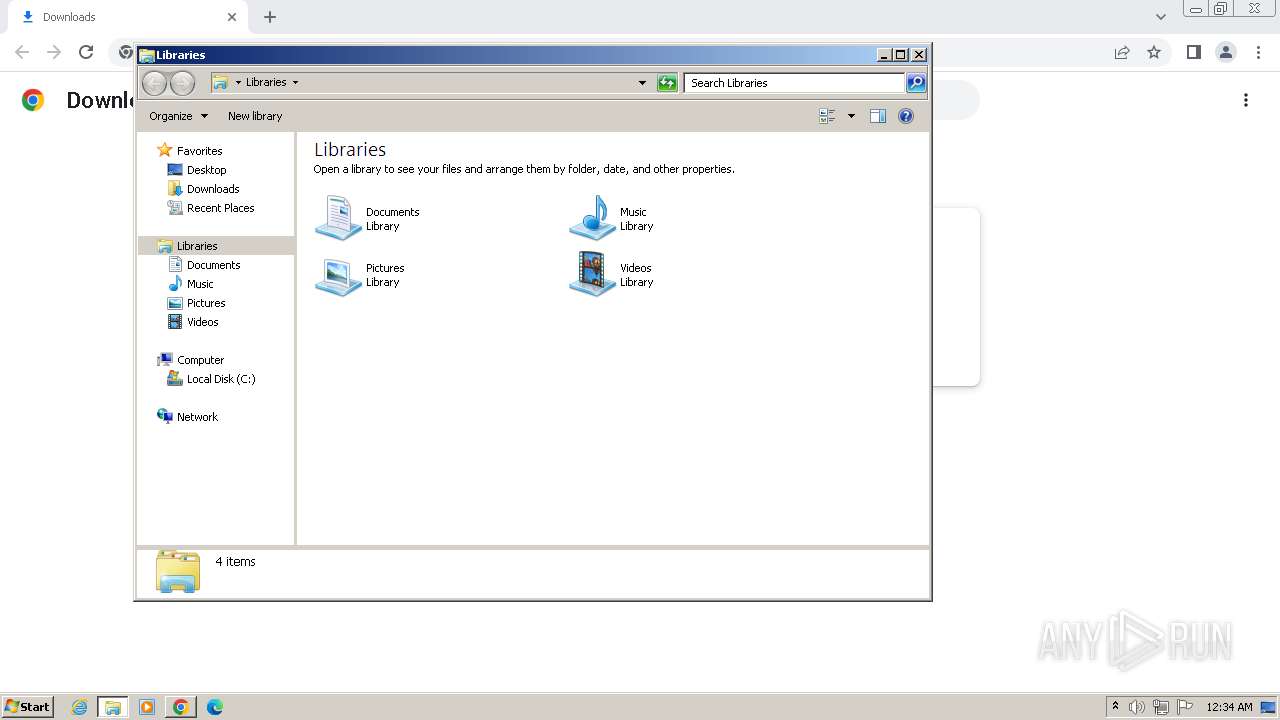The image size is (1280, 720).
Task: Open Windows Media Player from taskbar
Action: (147, 707)
